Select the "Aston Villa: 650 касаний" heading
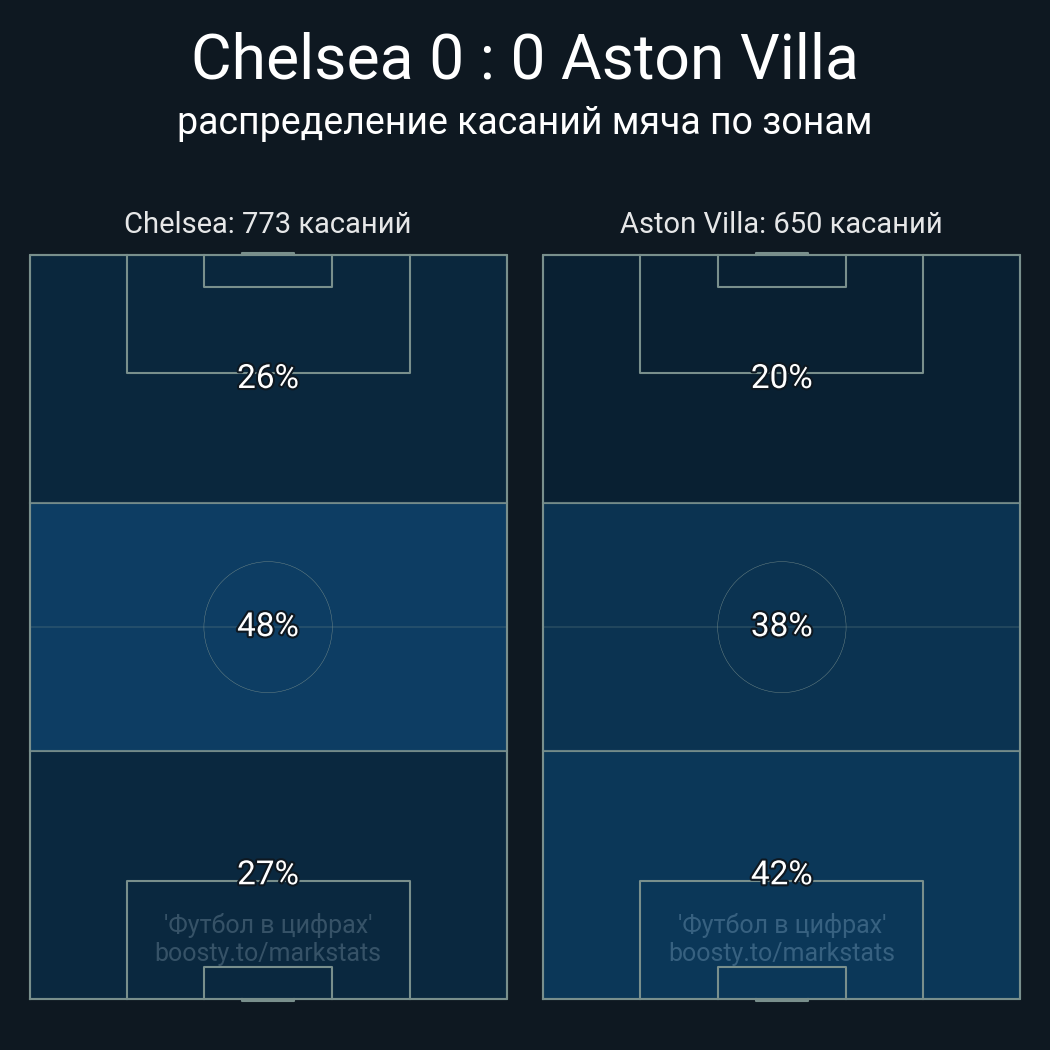 point(781,223)
